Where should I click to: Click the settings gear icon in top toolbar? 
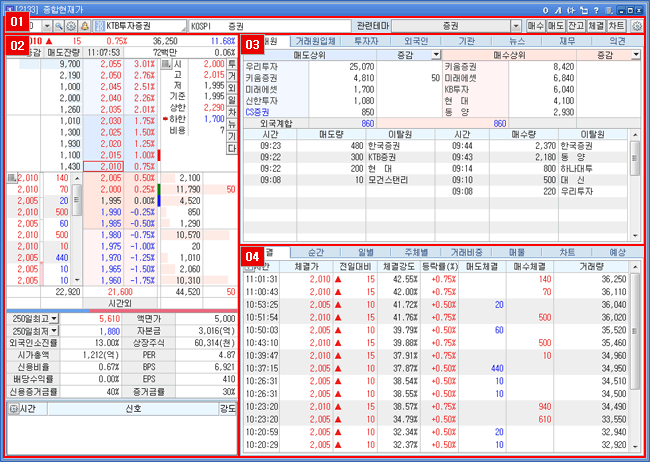tap(637, 25)
